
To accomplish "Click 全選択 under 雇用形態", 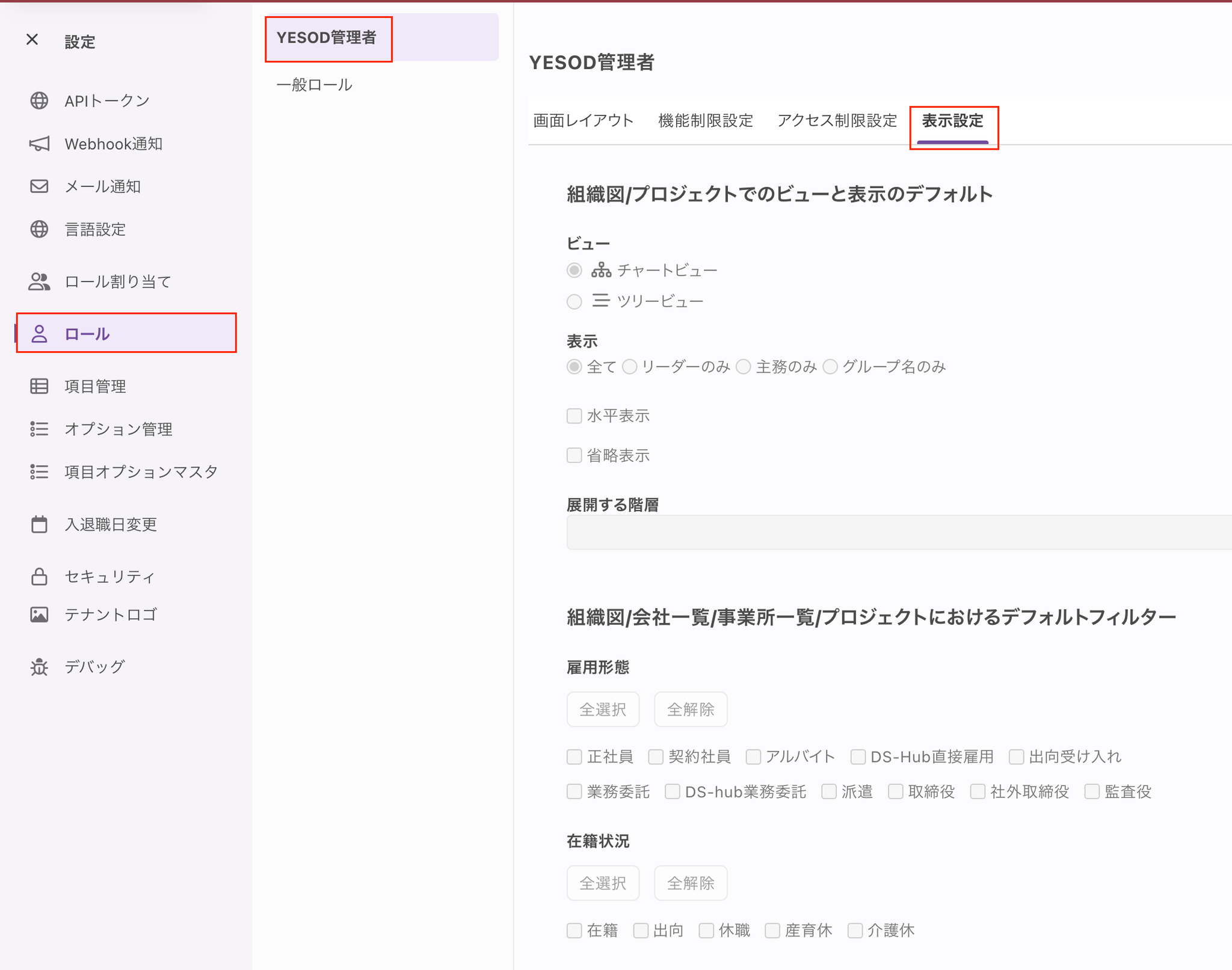I will pos(603,710).
